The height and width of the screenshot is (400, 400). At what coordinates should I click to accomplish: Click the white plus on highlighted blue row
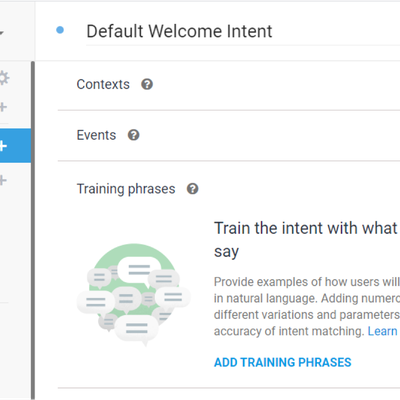3,146
